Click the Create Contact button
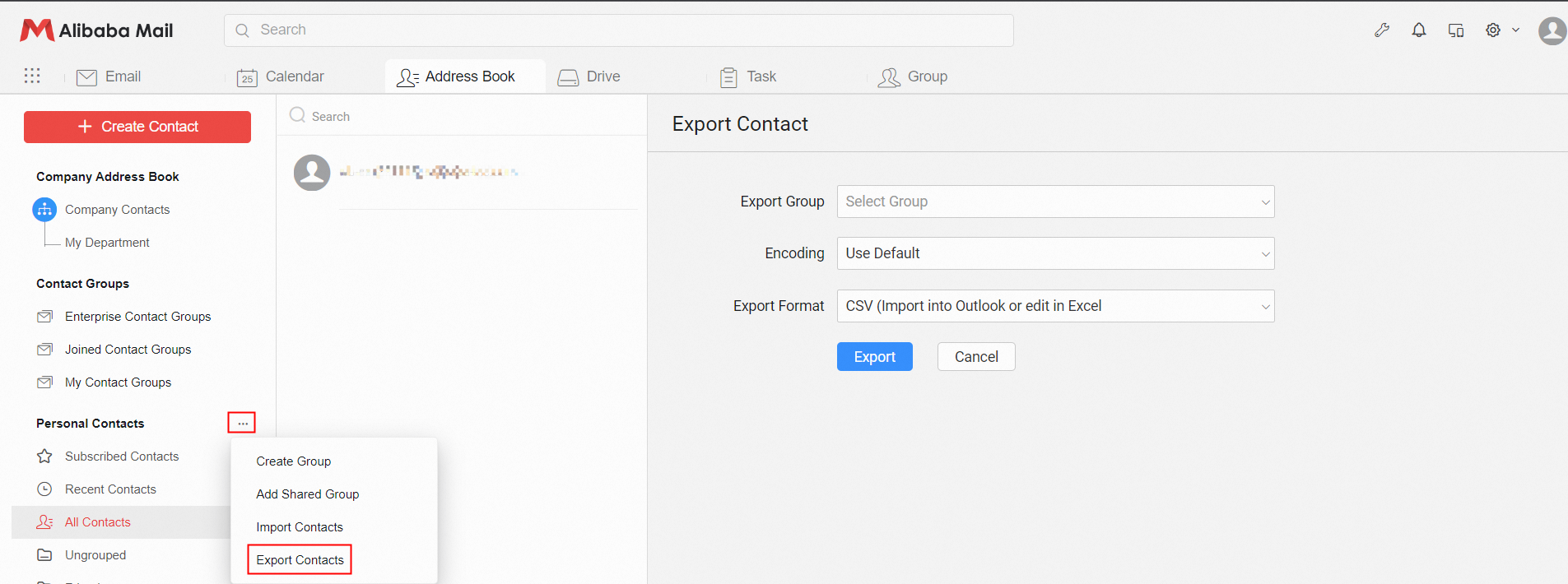The height and width of the screenshot is (584, 1568). pos(137,127)
